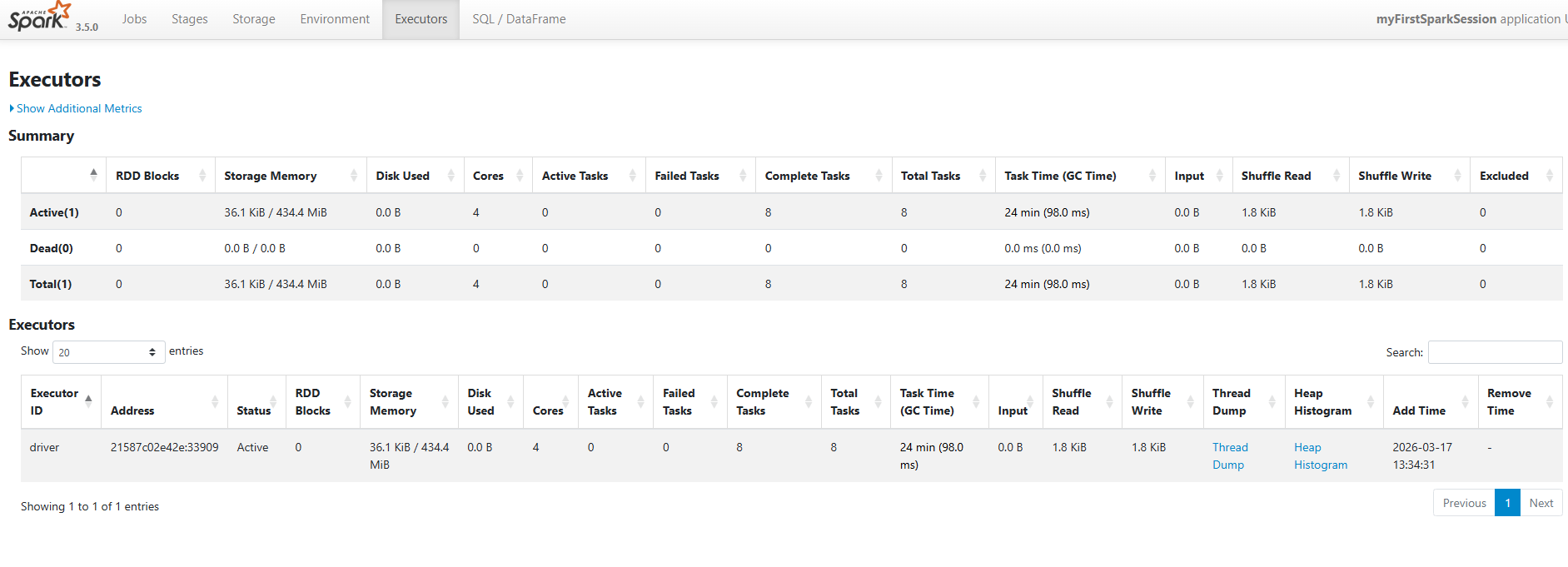Viewport: 1568px width, 567px height.
Task: Sort executors table by Shuffle Write
Action: coord(1162,402)
